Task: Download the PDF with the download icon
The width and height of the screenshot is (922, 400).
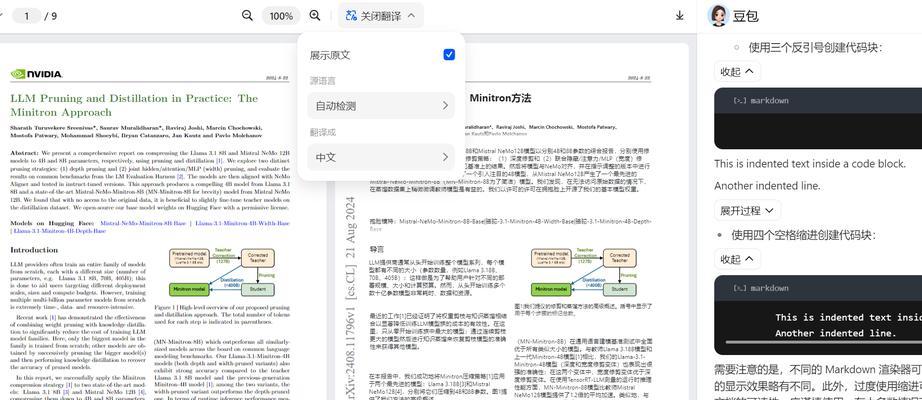Action: (x=680, y=16)
